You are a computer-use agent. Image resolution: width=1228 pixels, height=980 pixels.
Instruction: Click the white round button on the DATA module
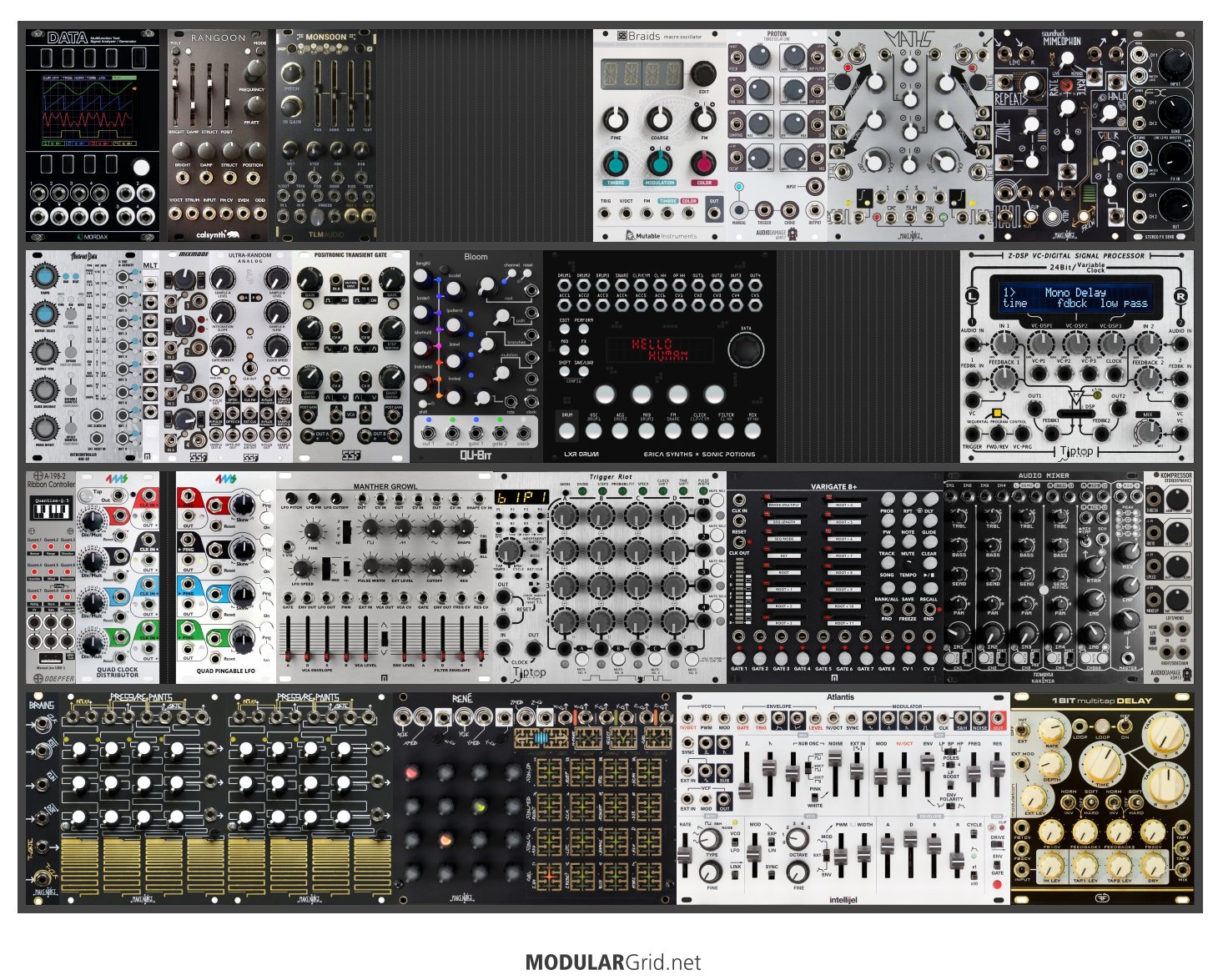coord(142,167)
